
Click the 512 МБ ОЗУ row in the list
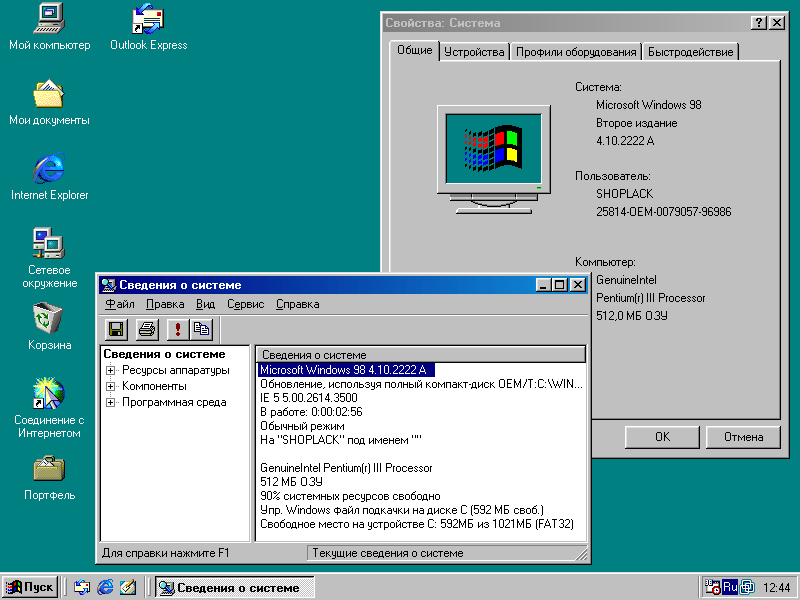pyautogui.click(x=291, y=482)
